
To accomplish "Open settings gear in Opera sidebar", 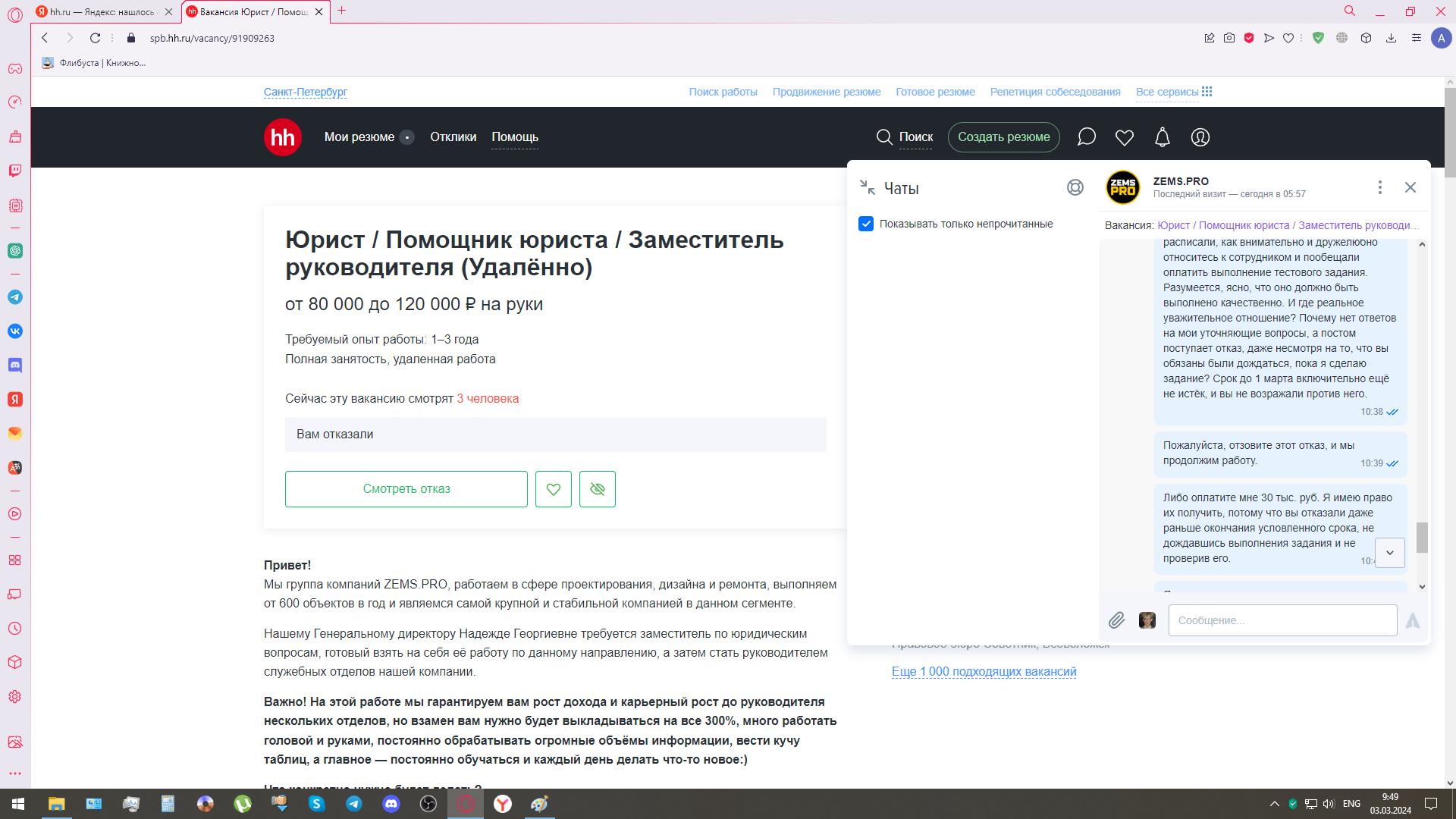I will [15, 697].
